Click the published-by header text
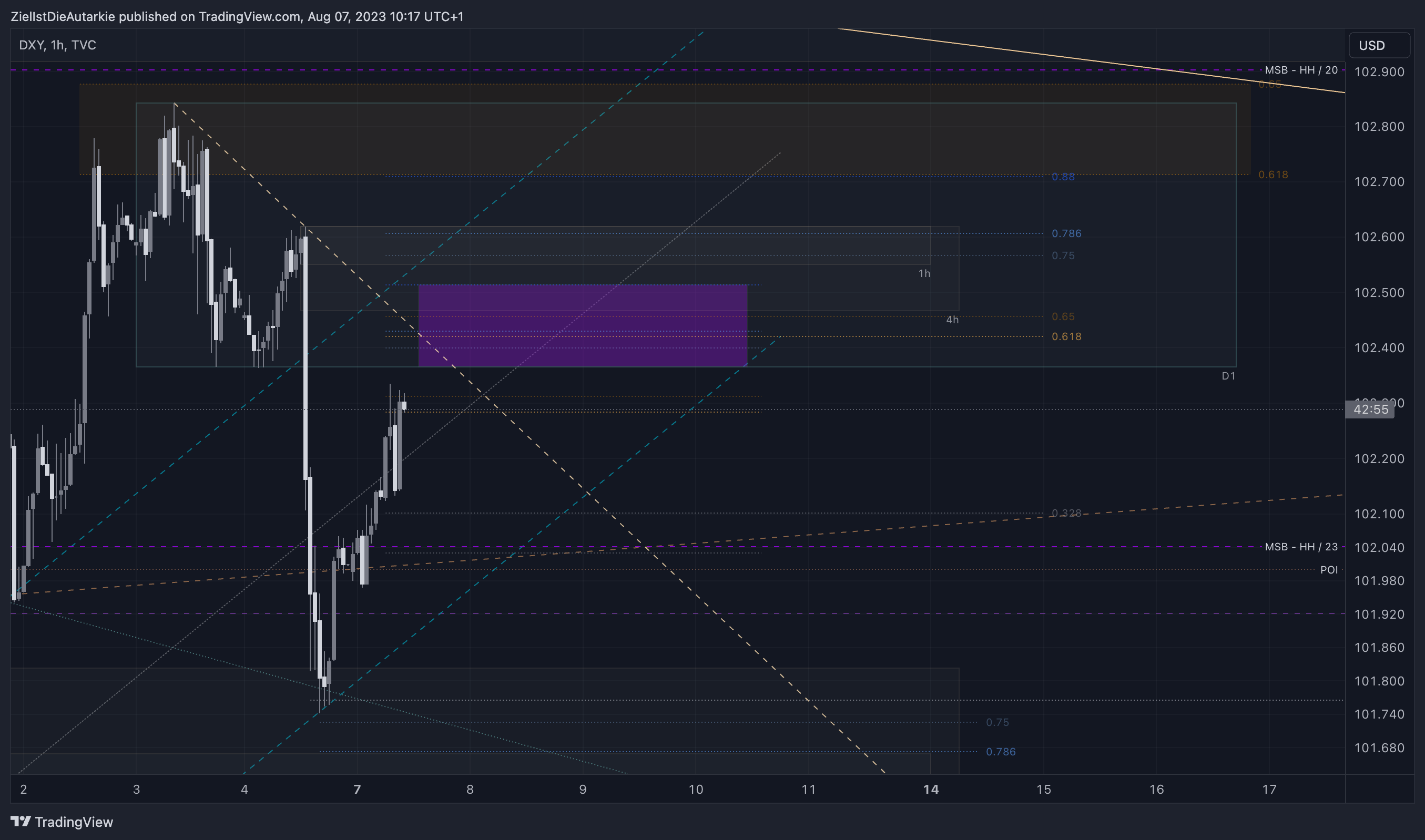The width and height of the screenshot is (1425, 840). tap(237, 16)
